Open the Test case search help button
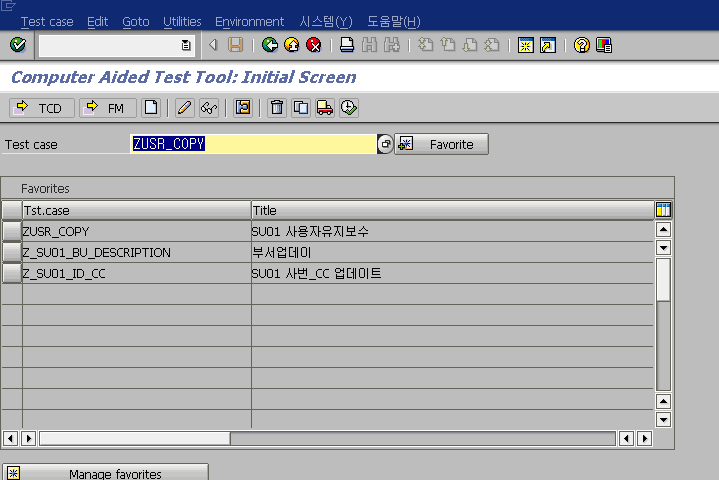This screenshot has width=719, height=480. (385, 144)
